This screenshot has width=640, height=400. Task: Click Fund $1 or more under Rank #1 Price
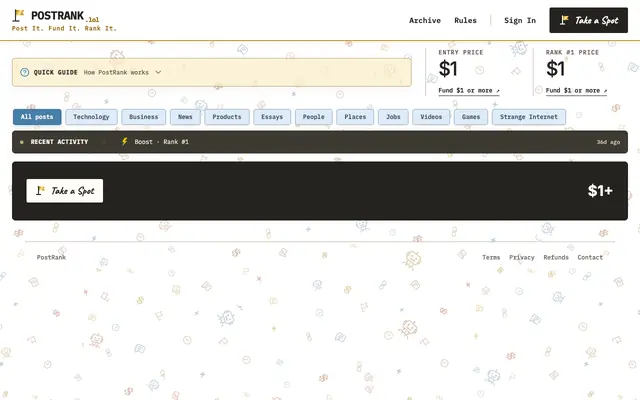(576, 91)
